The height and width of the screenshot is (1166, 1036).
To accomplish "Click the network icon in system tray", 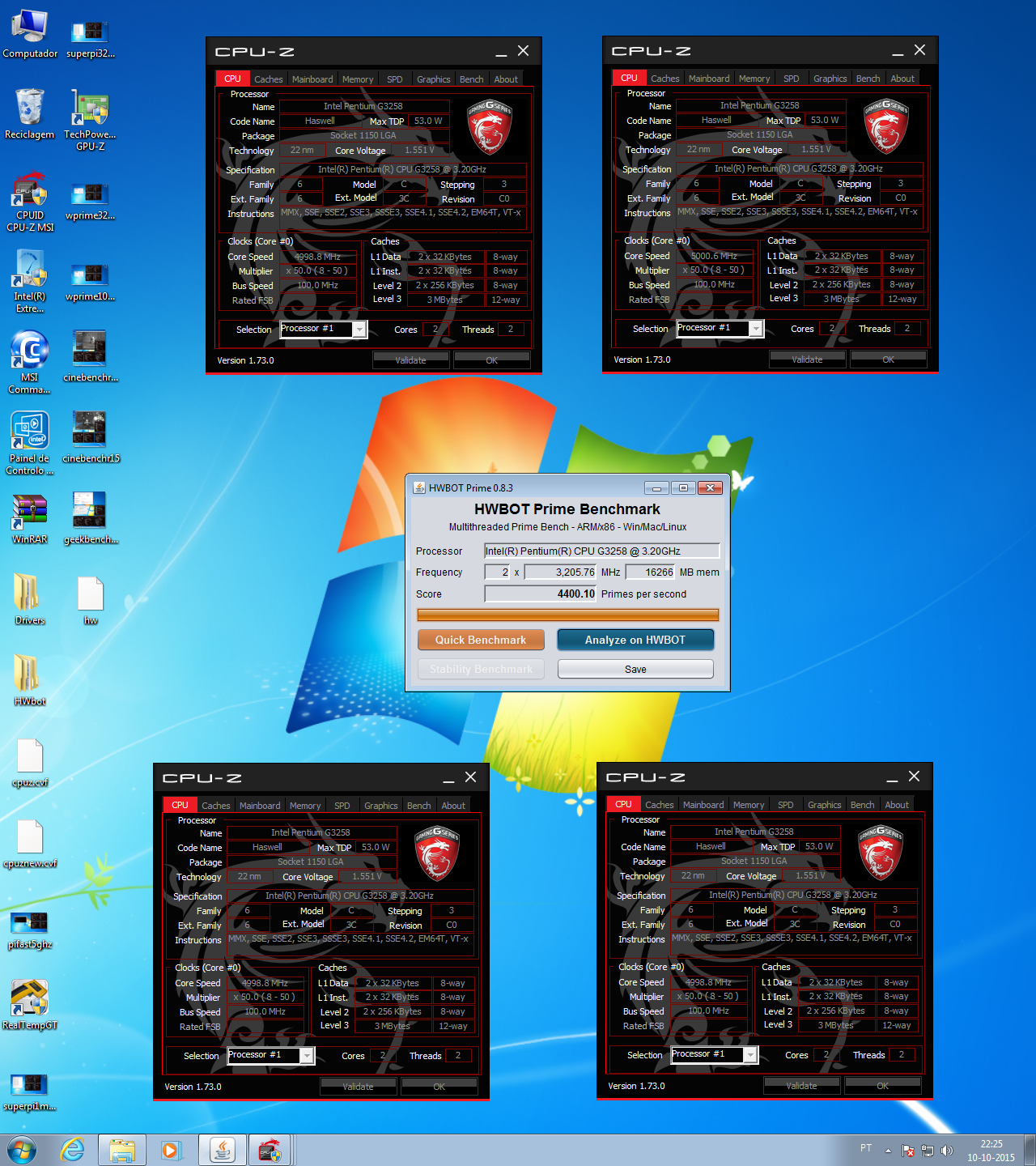I will click(x=928, y=1151).
